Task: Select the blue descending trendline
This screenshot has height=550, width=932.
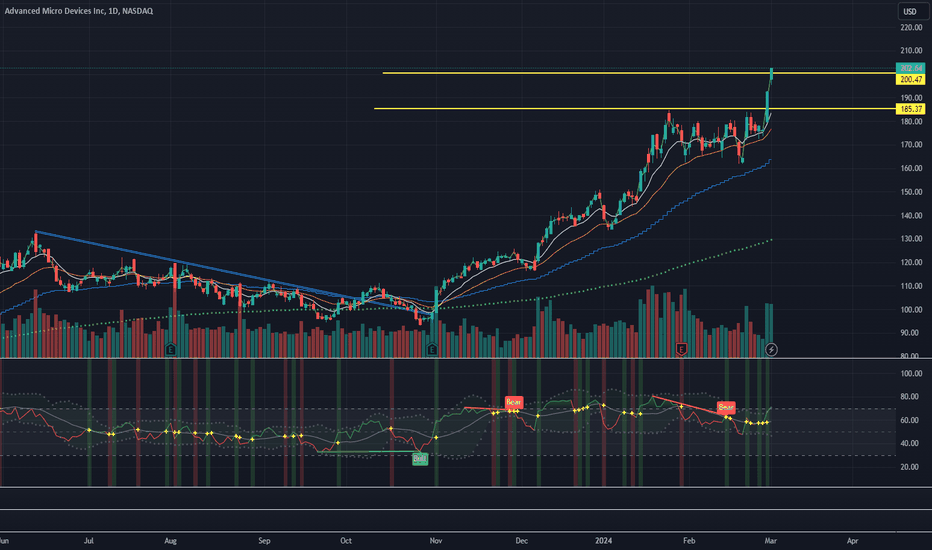Action: (235, 271)
